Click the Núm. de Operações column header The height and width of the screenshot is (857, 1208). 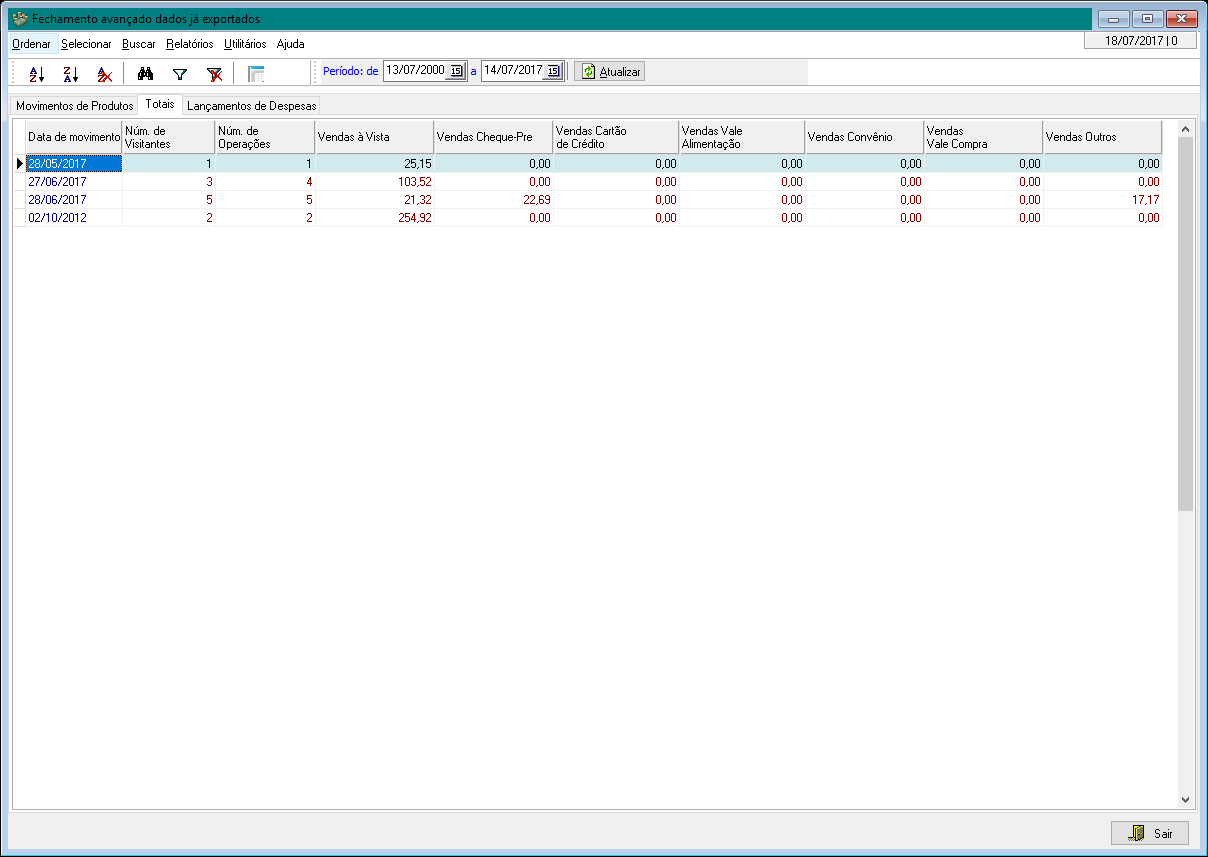[265, 137]
